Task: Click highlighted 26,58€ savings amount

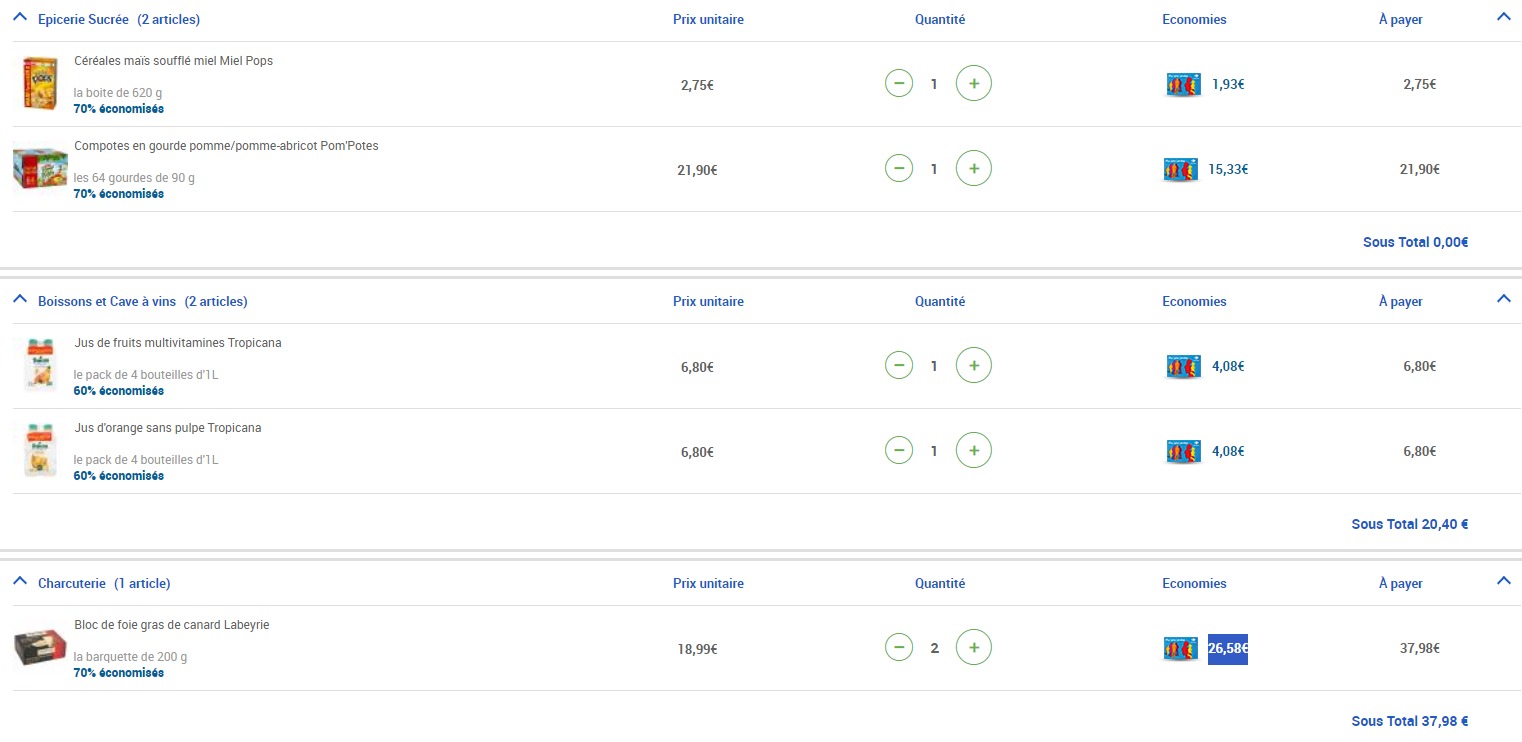Action: [1228, 649]
